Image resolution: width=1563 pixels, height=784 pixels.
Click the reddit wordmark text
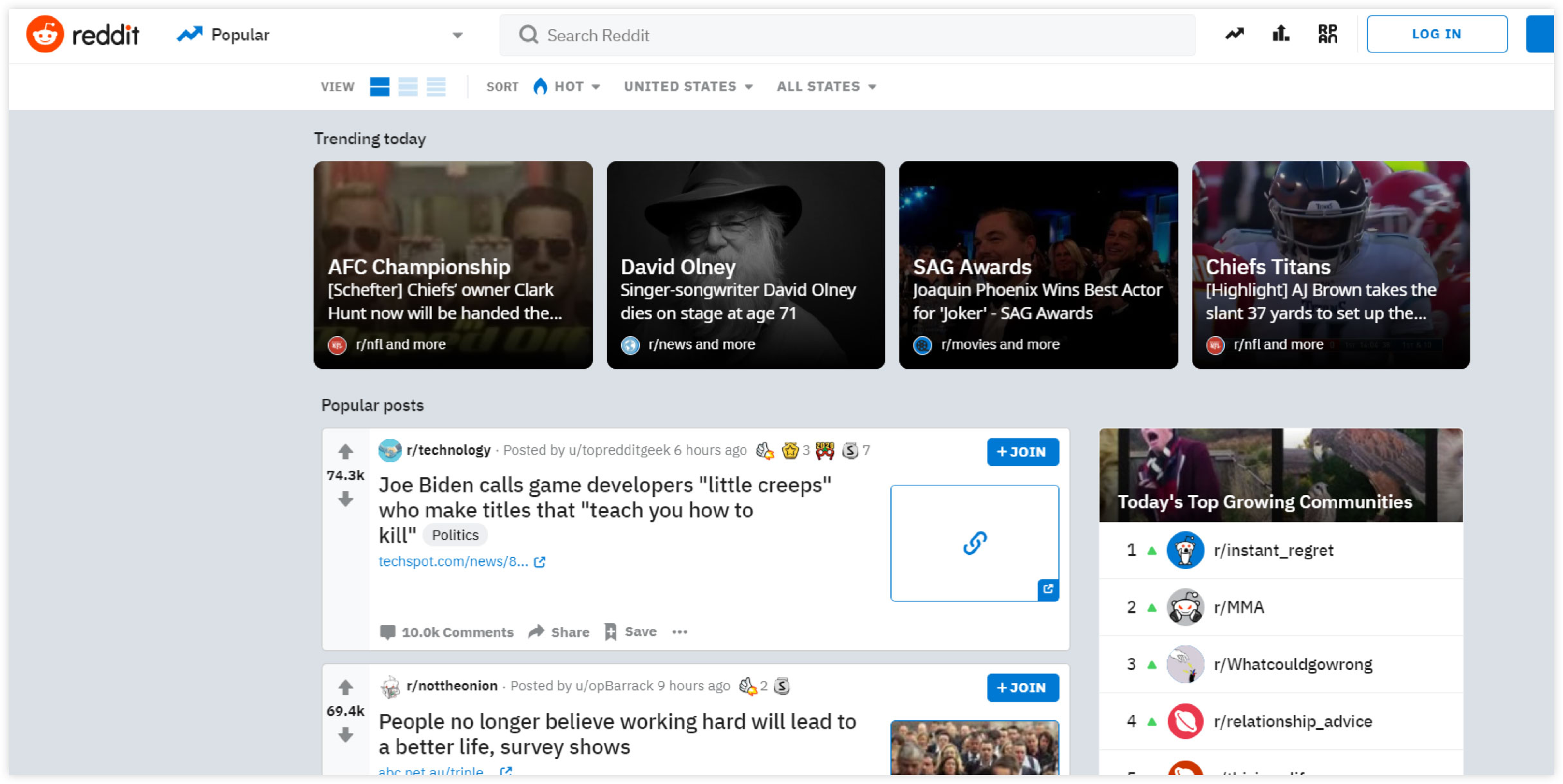[106, 34]
